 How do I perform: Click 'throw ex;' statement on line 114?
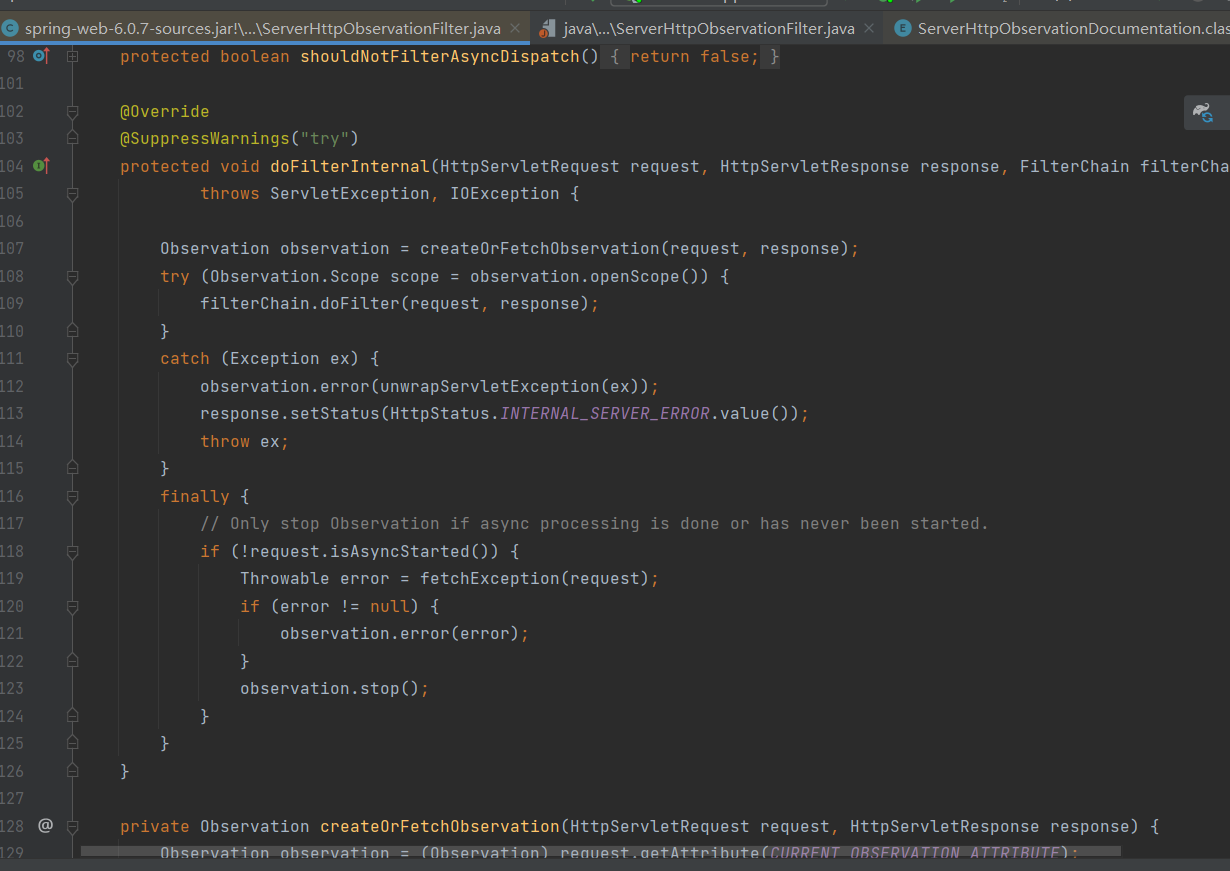(245, 441)
